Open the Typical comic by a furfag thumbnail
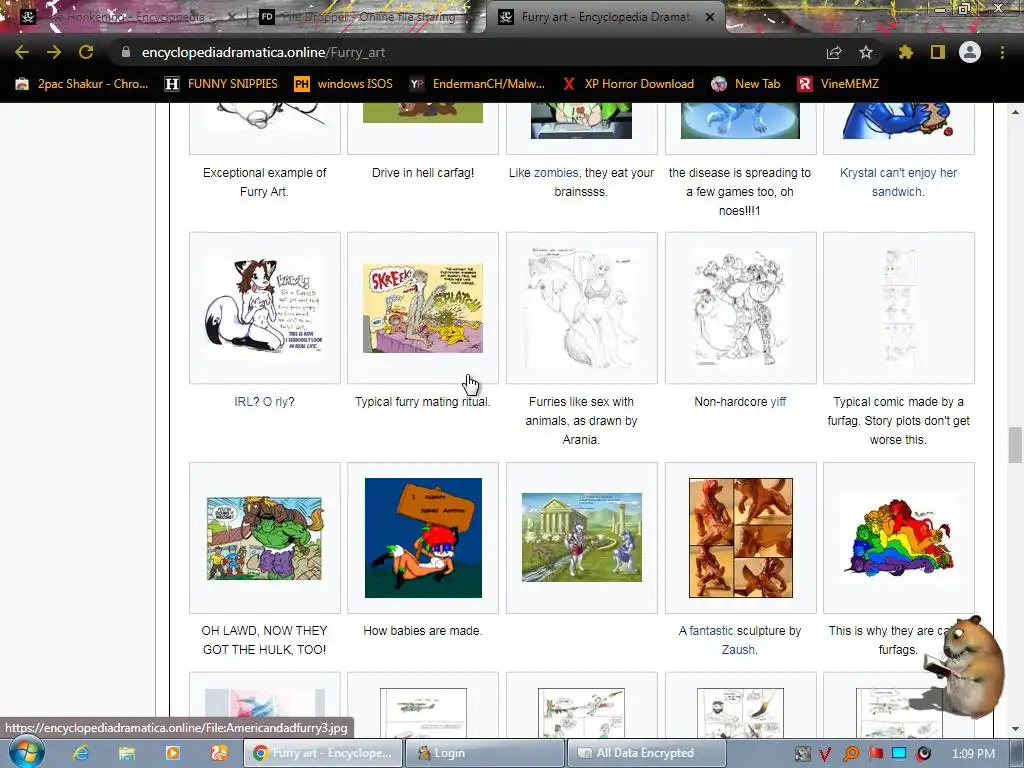This screenshot has width=1024, height=768. pyautogui.click(x=899, y=308)
